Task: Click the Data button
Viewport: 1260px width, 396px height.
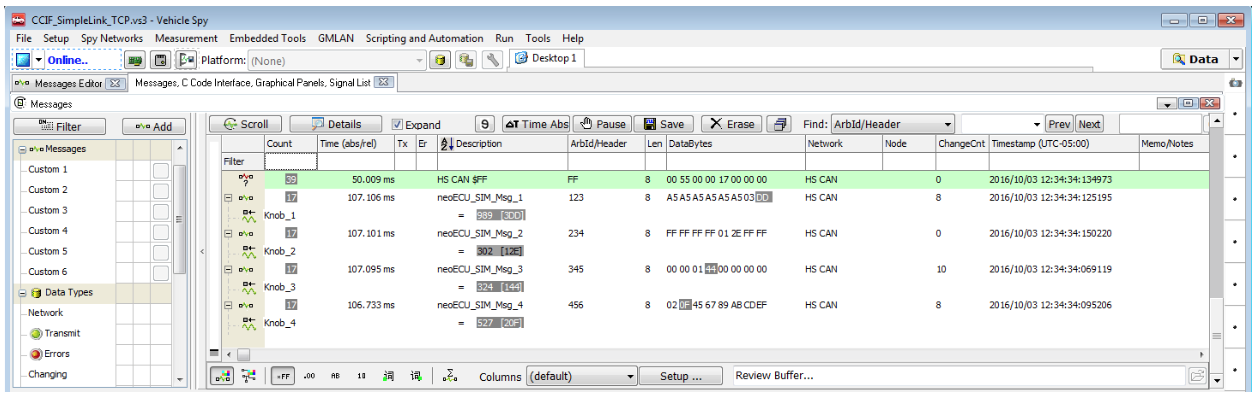Action: pos(1194,59)
